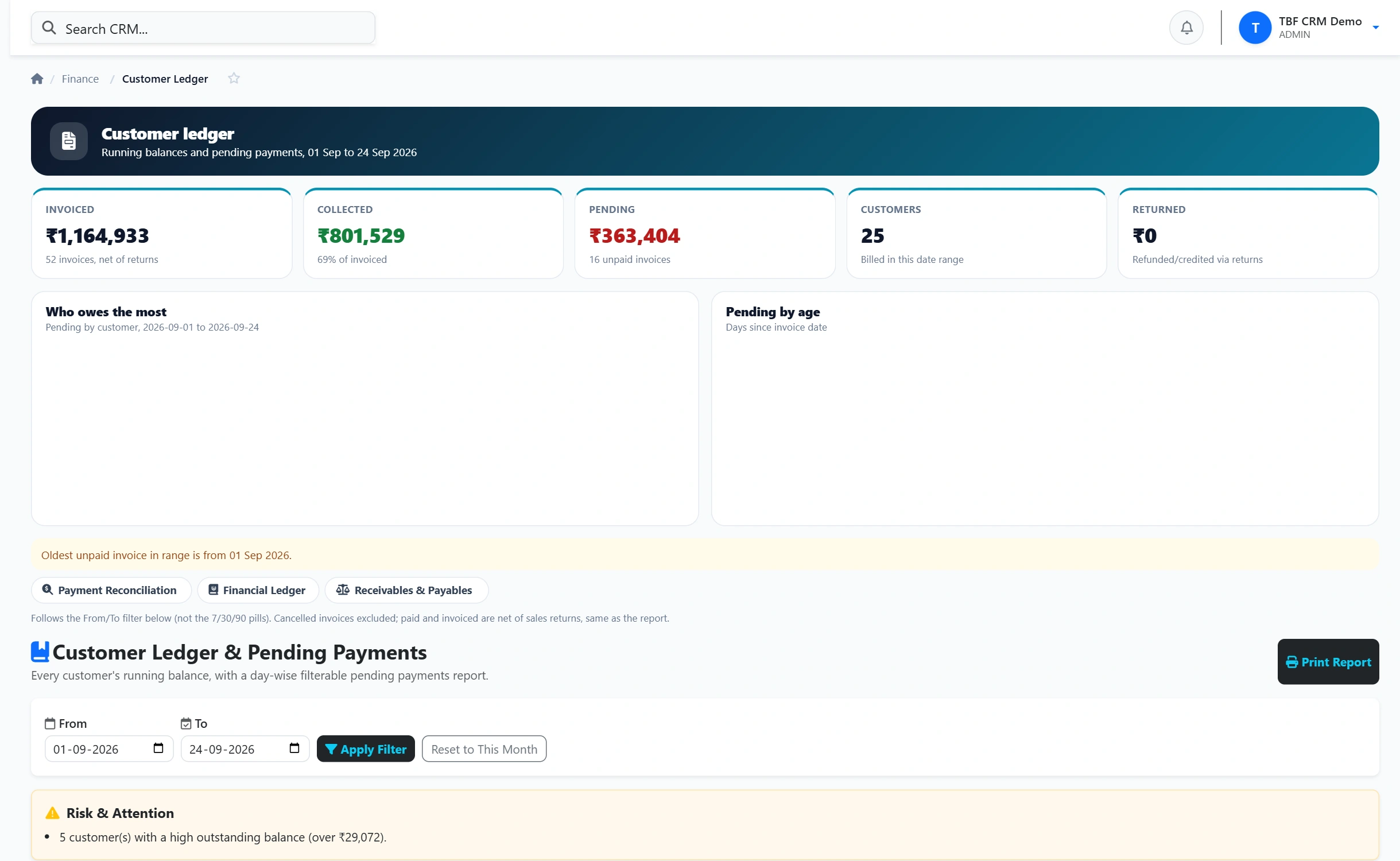
Task: Click the Returned ₹0 value
Action: click(1144, 235)
